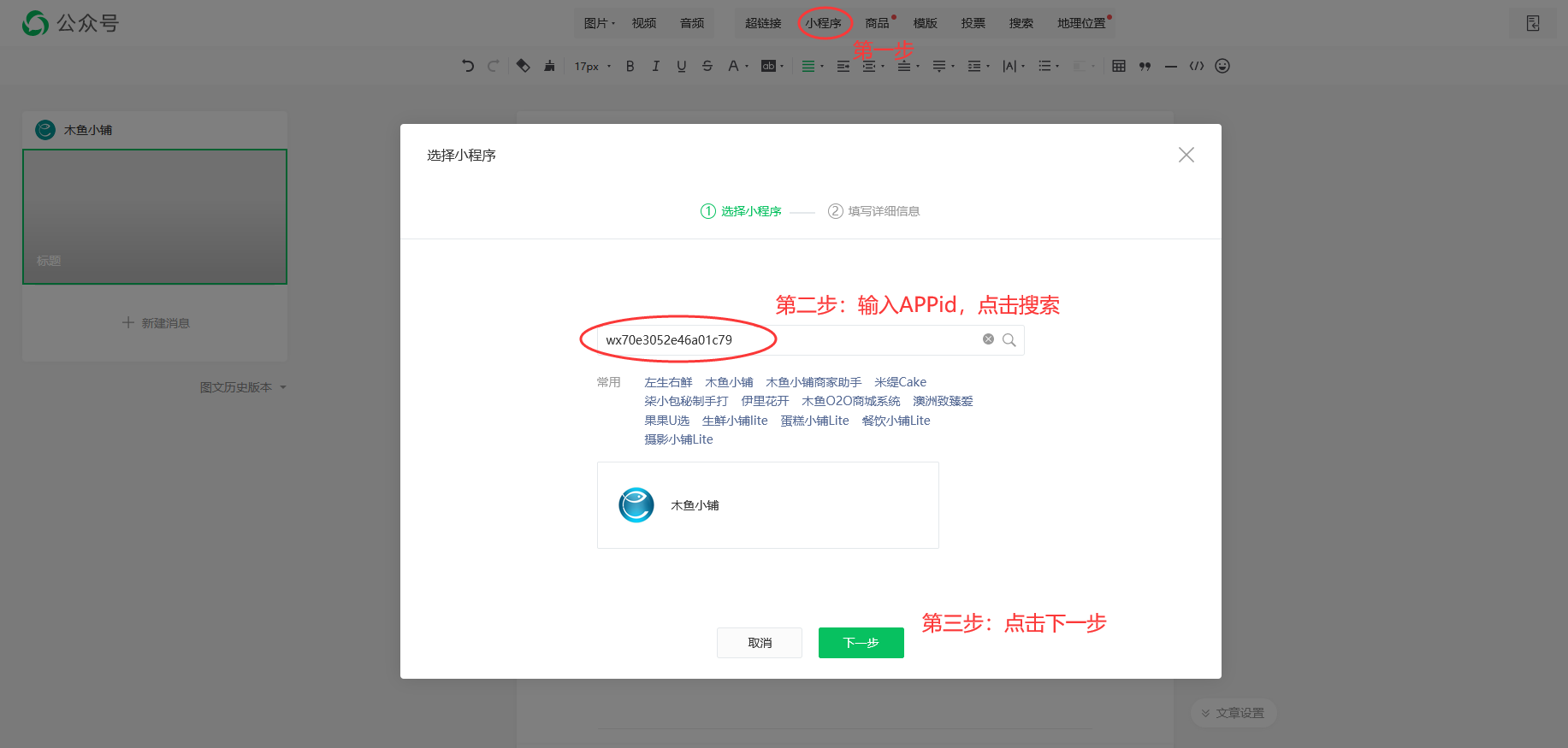Close the 选择小程序 dialog
The width and height of the screenshot is (1568, 748).
pos(1186,155)
